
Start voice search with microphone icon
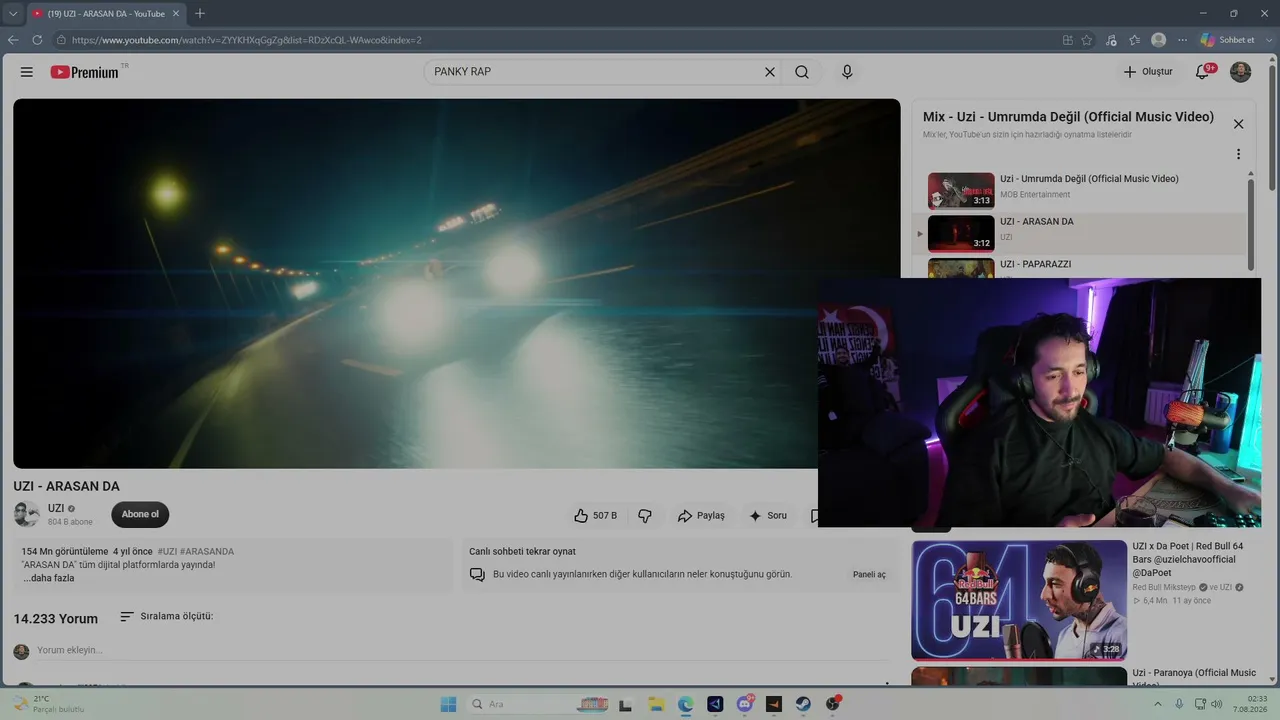(x=847, y=72)
